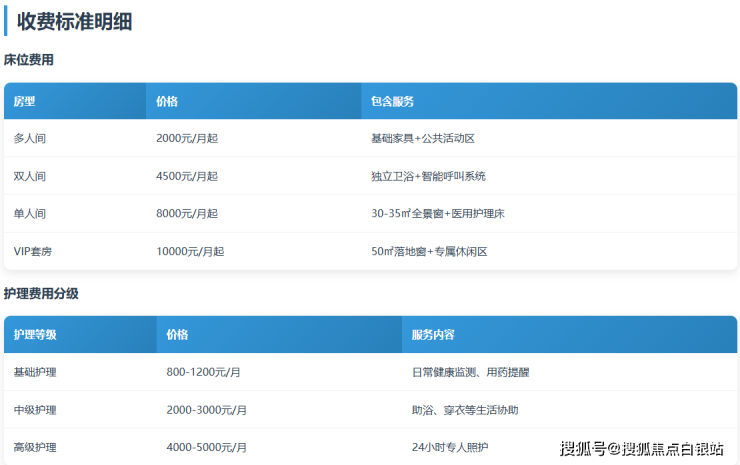Click the 8000元/月起 price cell
Viewport: 740px width, 465px height.
coord(187,214)
